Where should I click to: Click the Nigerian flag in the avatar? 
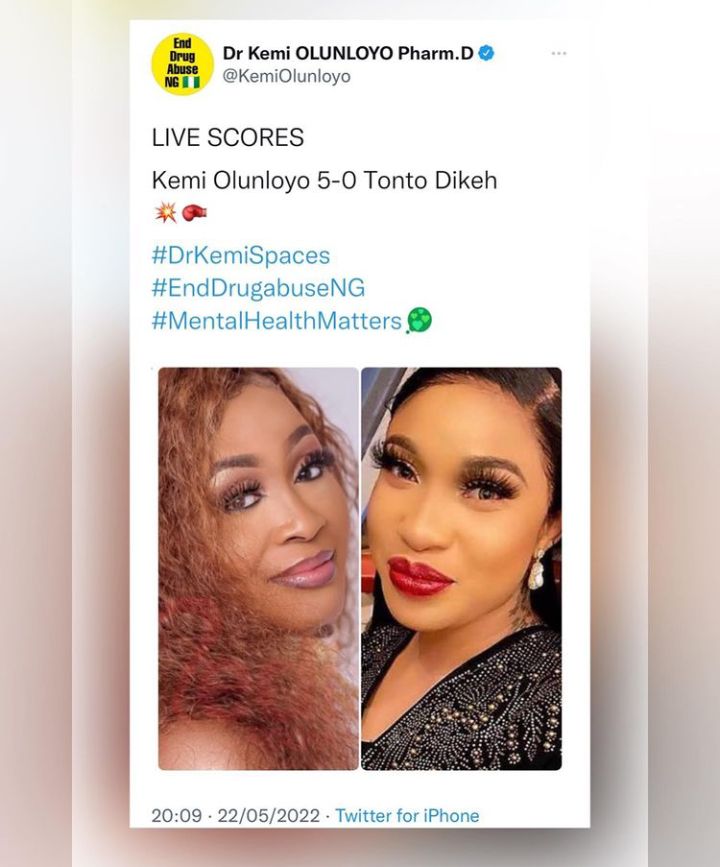coord(191,83)
